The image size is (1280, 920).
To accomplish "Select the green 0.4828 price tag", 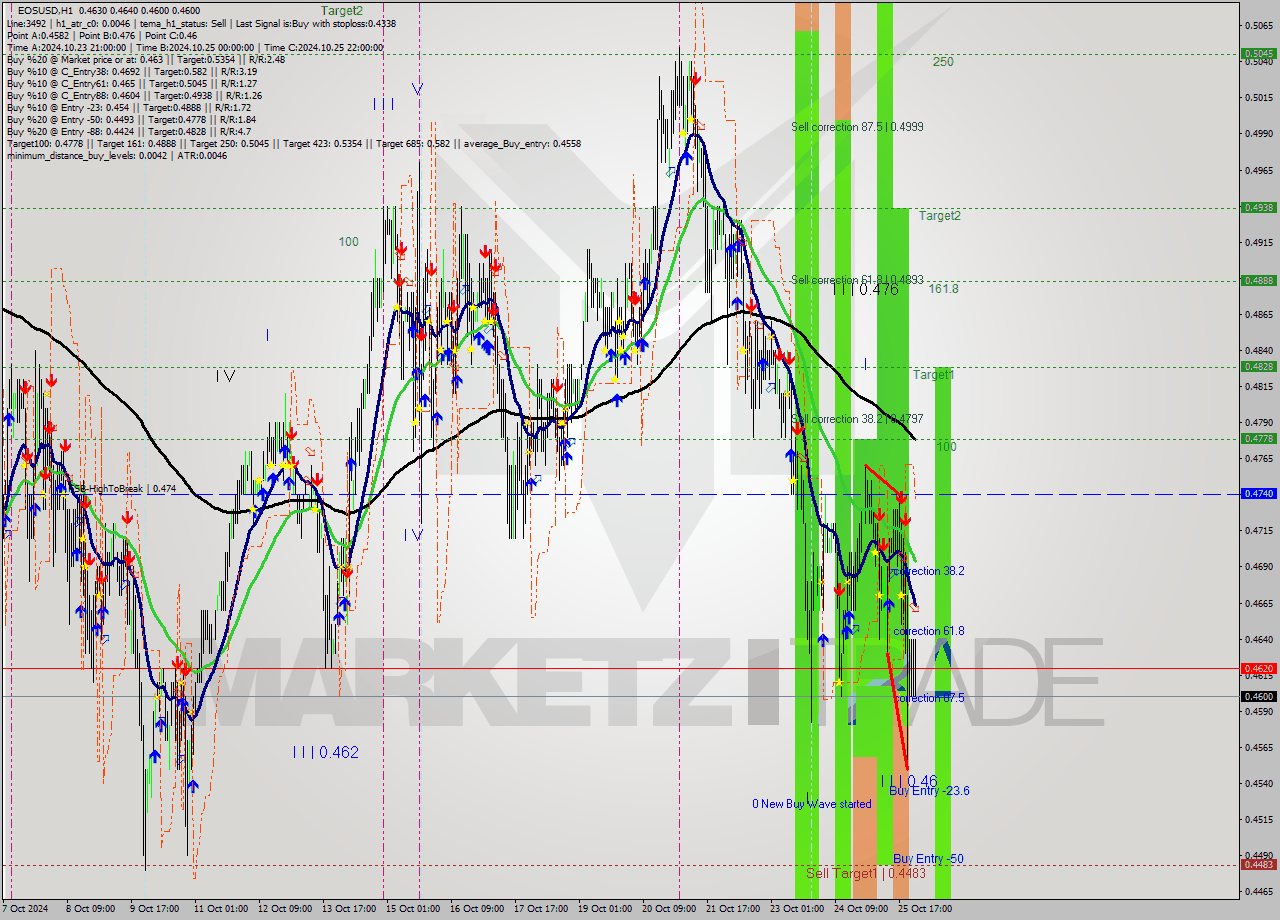I will point(1257,367).
